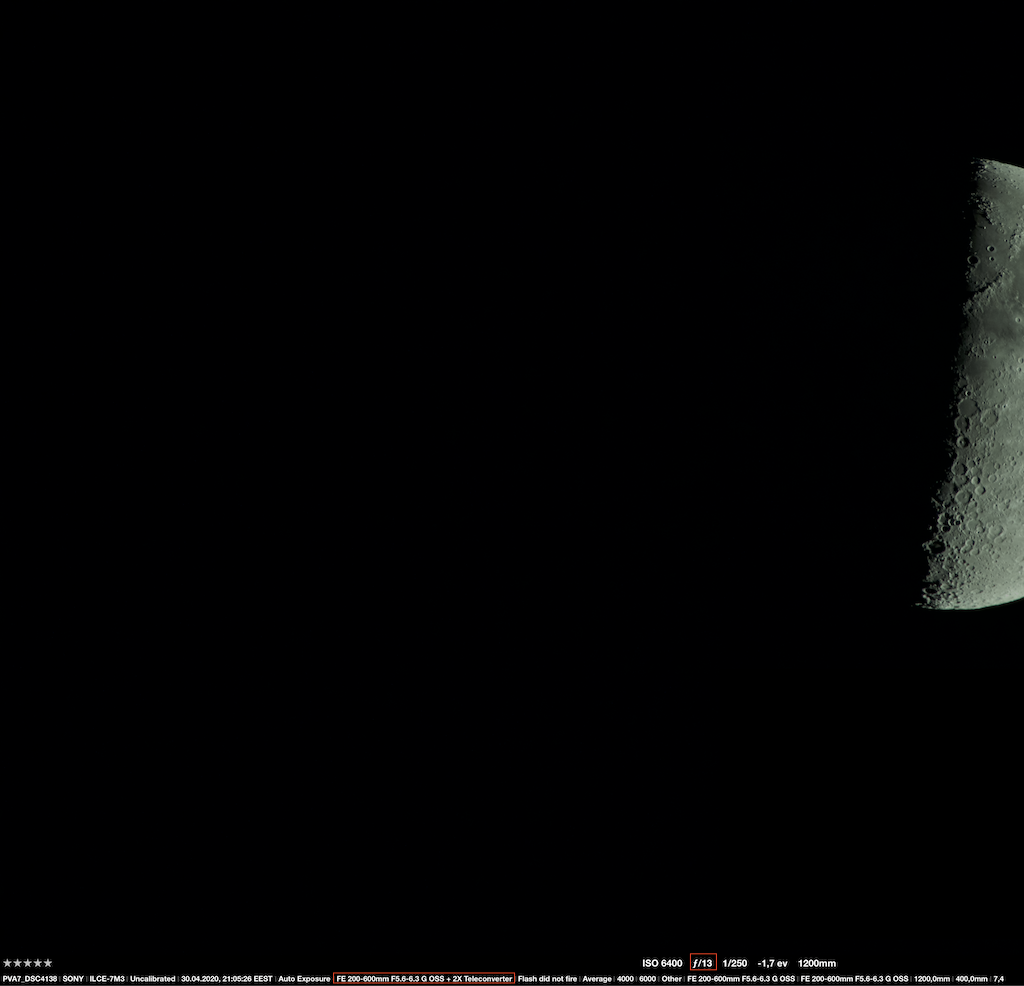Click the first rating star
This screenshot has width=1024, height=986.
pos(8,963)
